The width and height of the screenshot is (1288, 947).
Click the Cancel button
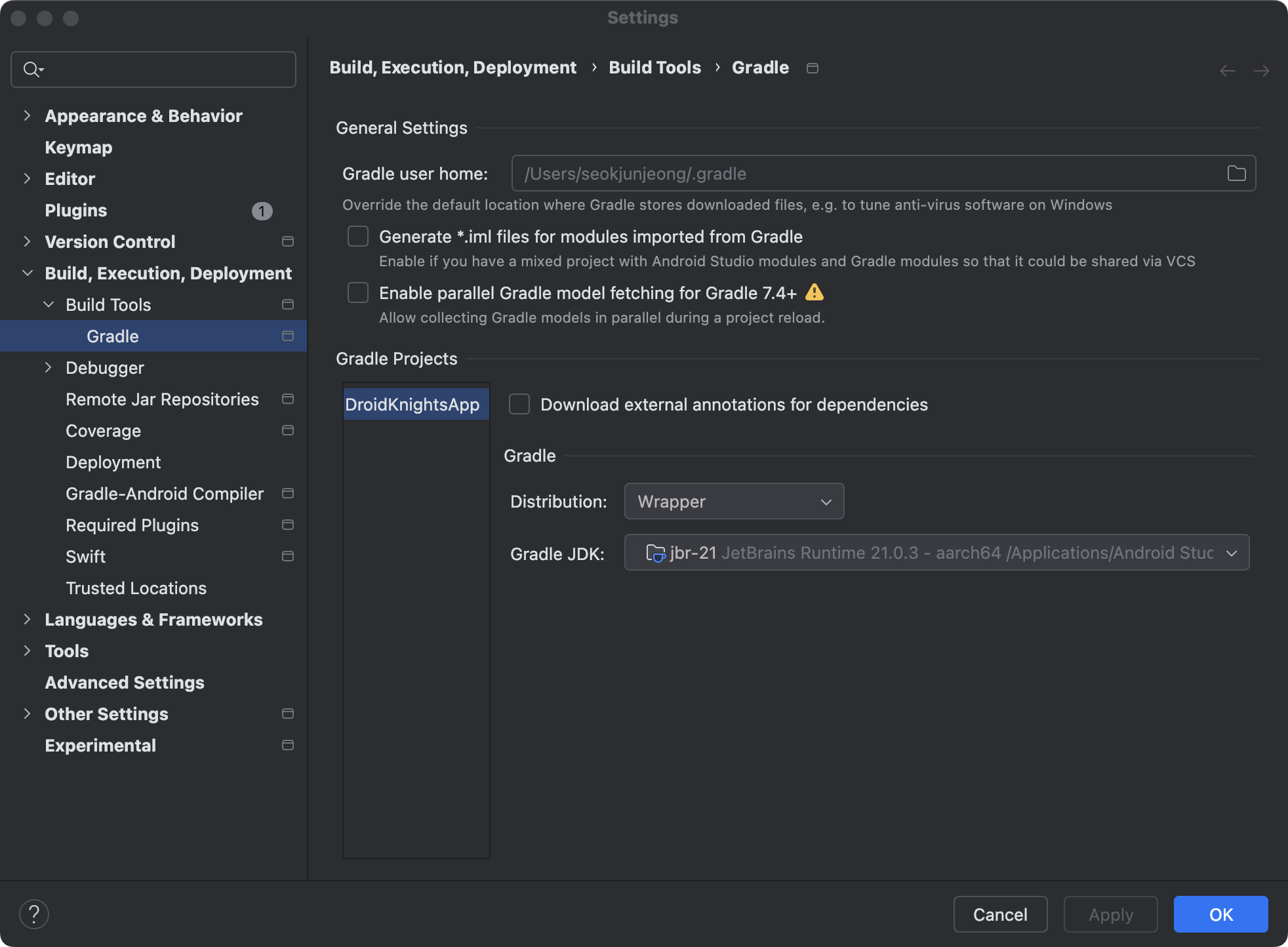[x=1000, y=914]
